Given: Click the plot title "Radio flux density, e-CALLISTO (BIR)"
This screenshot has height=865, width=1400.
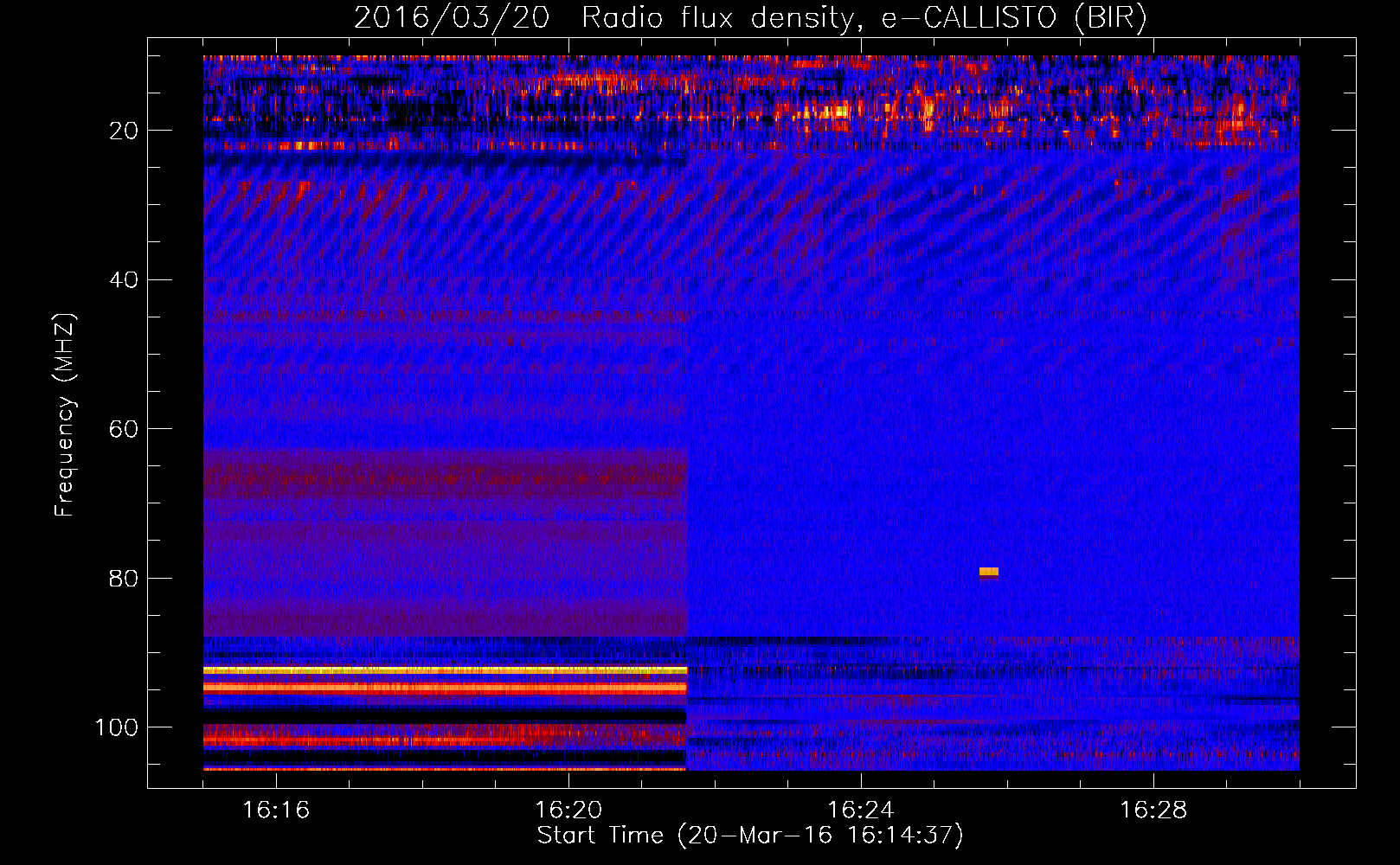Looking at the screenshot, I should pyautogui.click(x=864, y=17).
